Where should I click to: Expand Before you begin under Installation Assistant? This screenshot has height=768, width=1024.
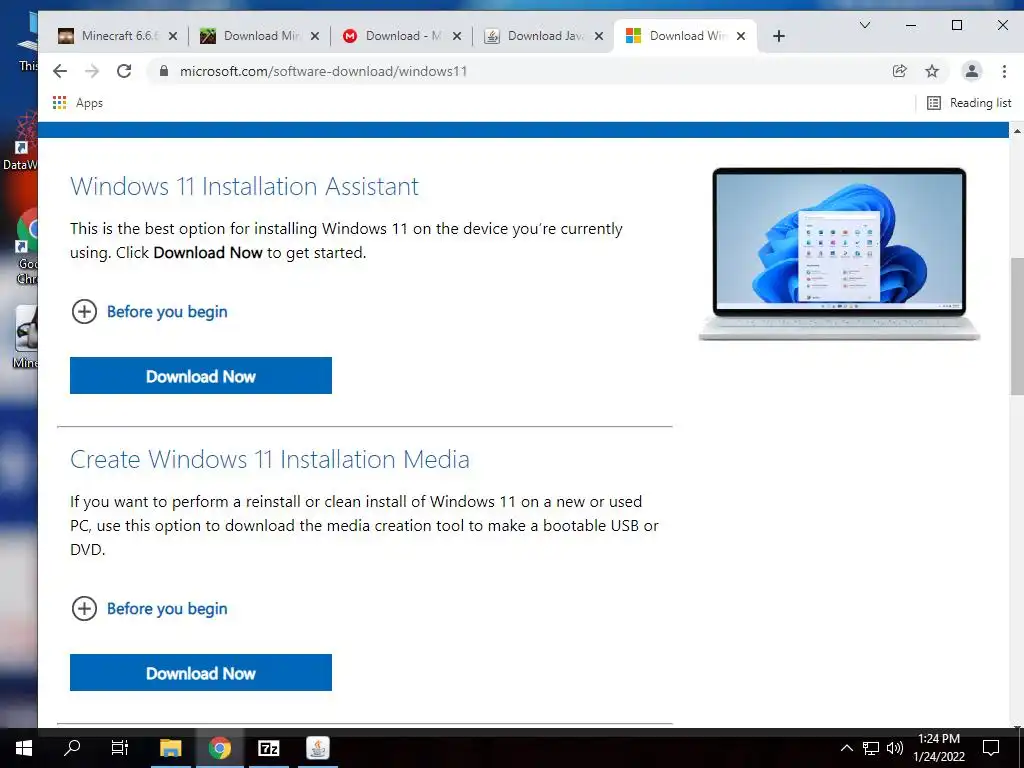coord(150,312)
